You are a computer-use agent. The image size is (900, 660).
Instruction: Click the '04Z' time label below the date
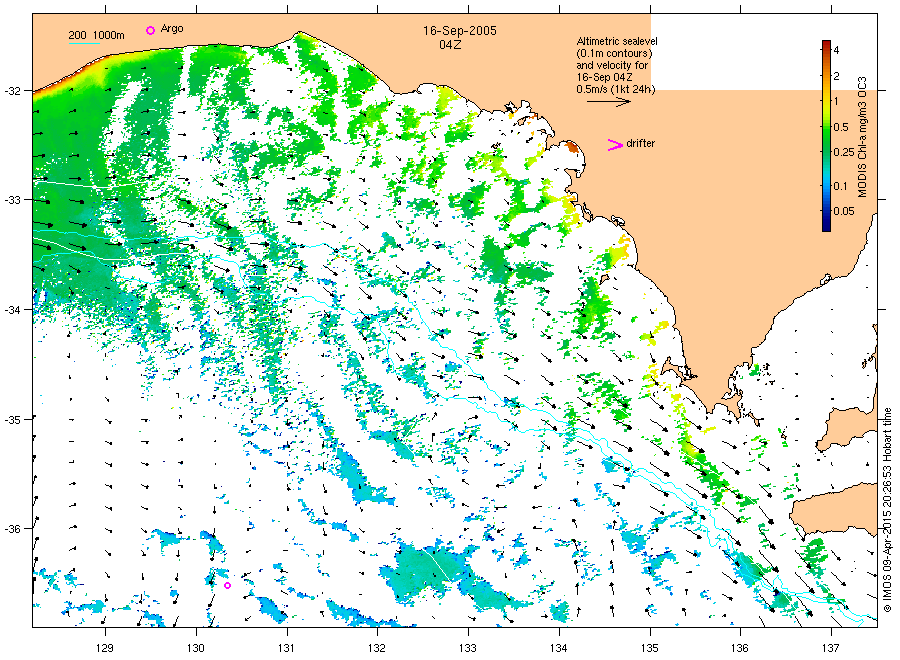coord(450,45)
